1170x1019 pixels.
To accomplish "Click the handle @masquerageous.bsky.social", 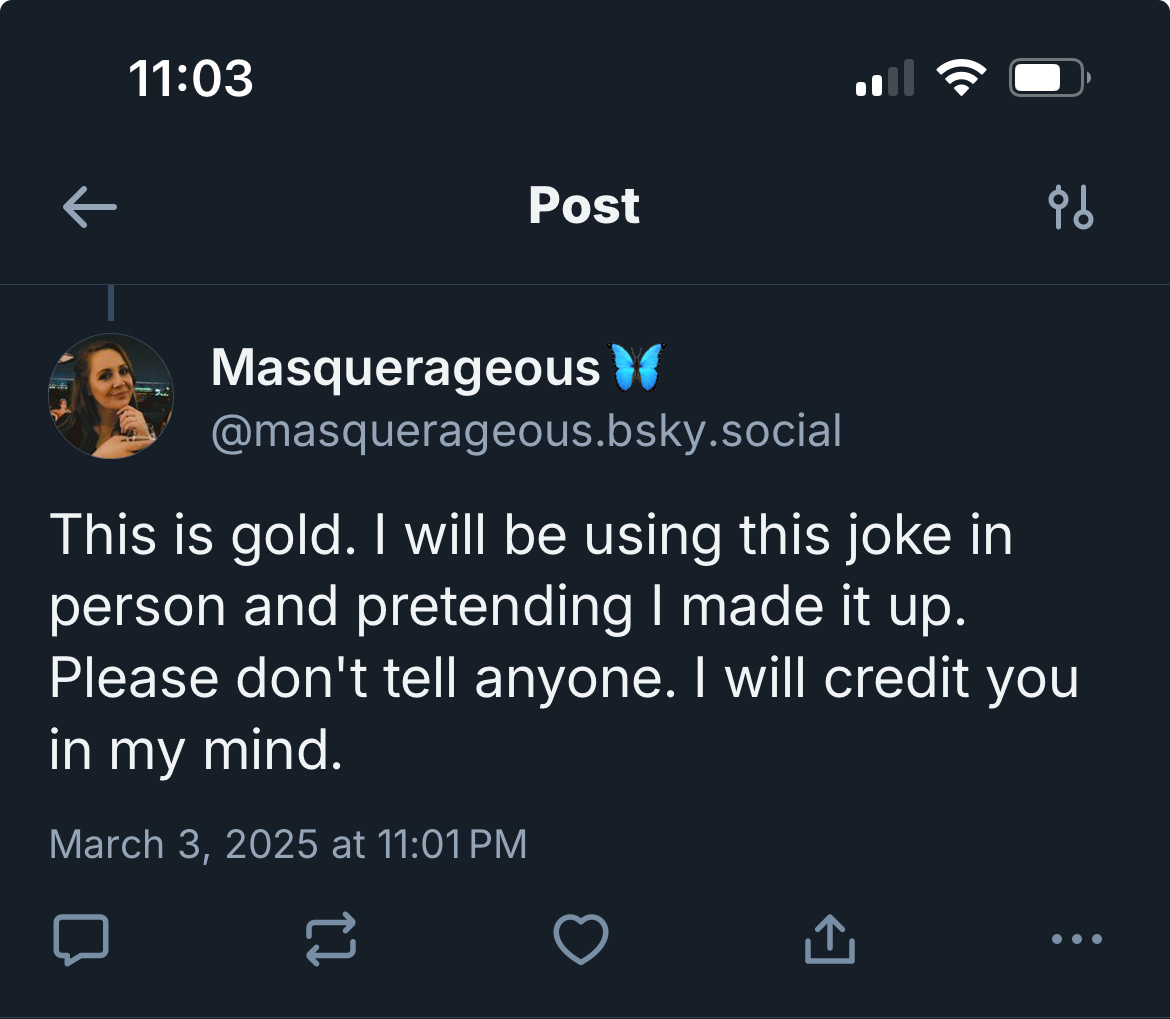I will [526, 431].
